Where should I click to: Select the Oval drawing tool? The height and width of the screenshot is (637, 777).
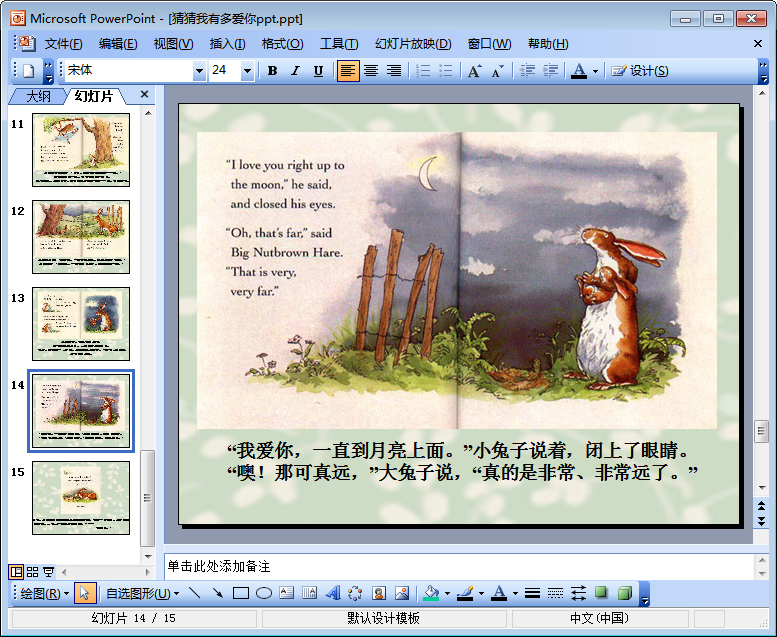264,593
